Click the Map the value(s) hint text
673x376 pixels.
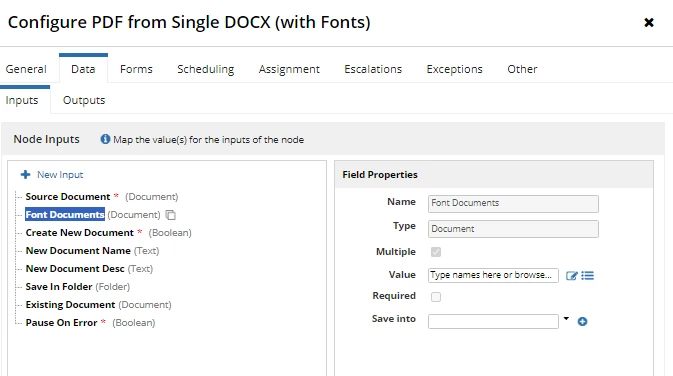click(209, 139)
